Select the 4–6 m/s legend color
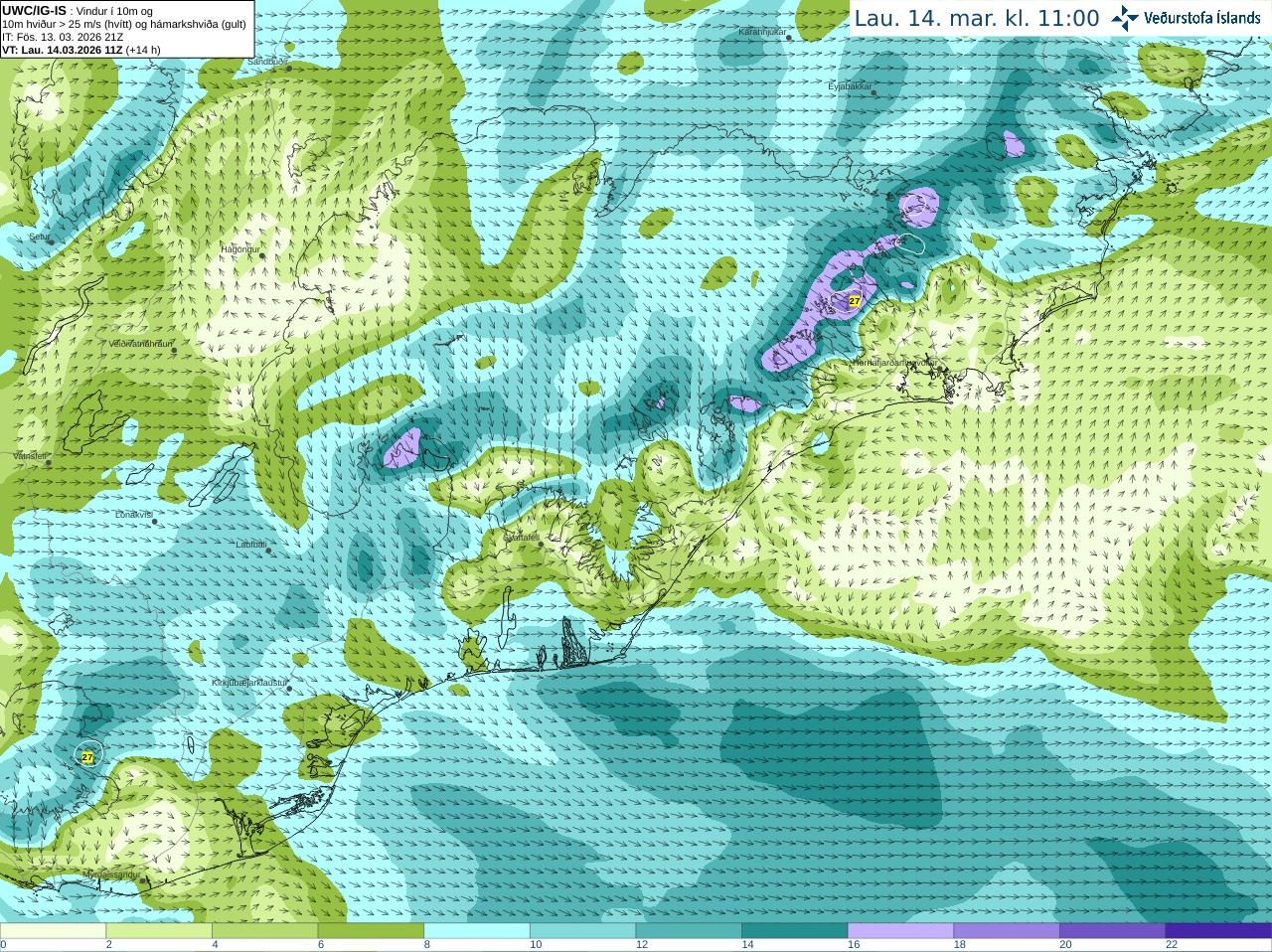This screenshot has width=1272, height=952. point(264,931)
